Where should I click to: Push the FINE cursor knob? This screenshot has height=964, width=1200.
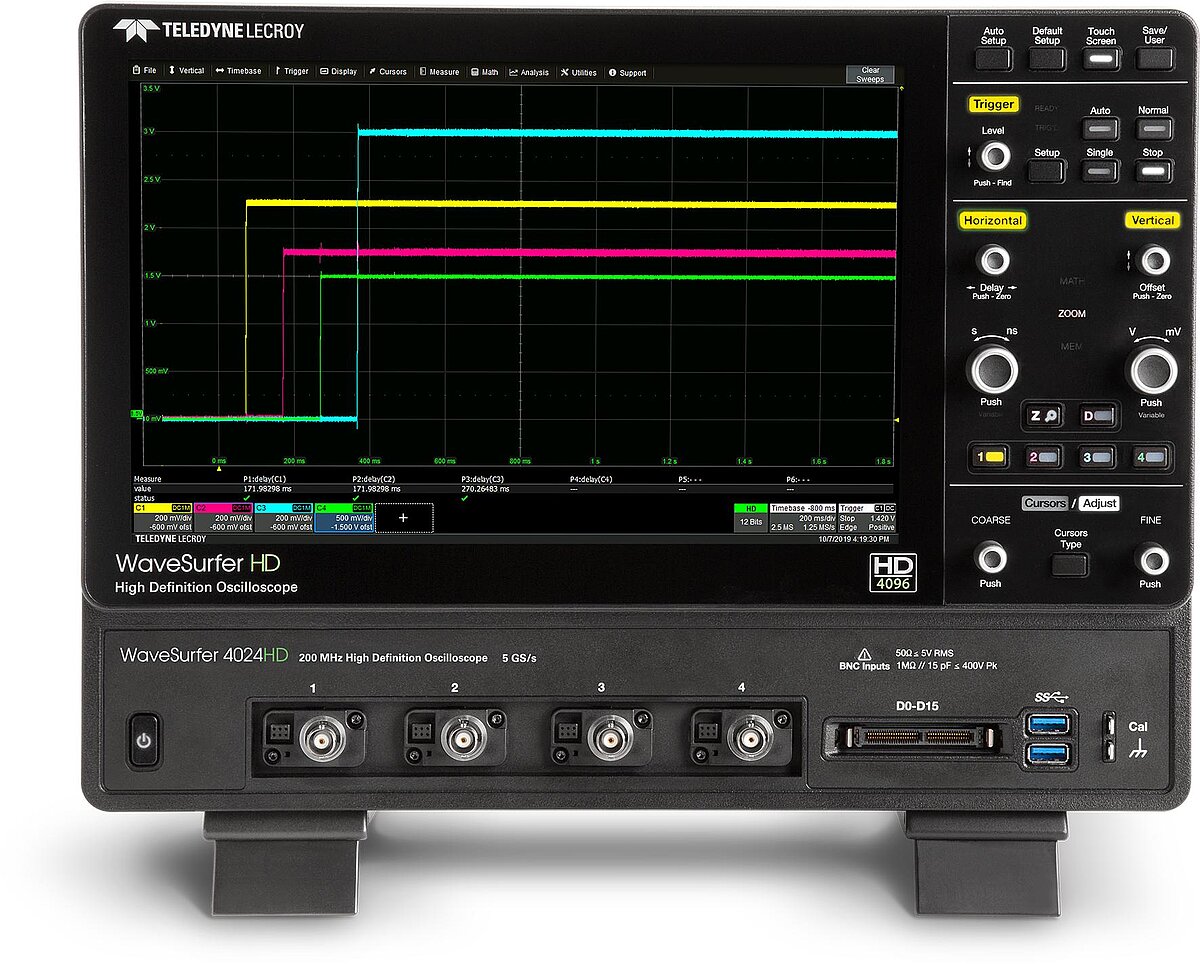1153,559
